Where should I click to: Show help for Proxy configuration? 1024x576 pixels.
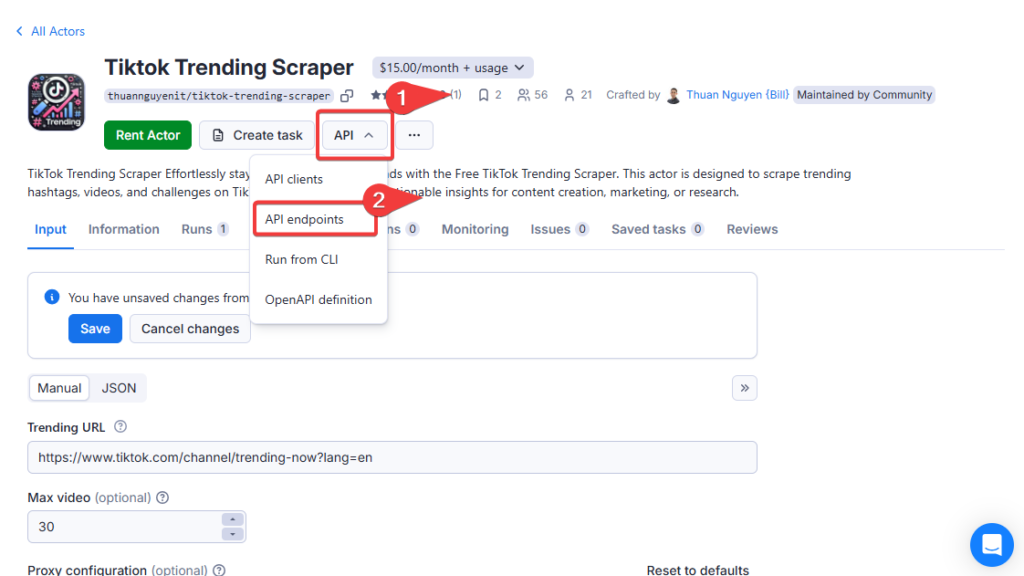219,569
